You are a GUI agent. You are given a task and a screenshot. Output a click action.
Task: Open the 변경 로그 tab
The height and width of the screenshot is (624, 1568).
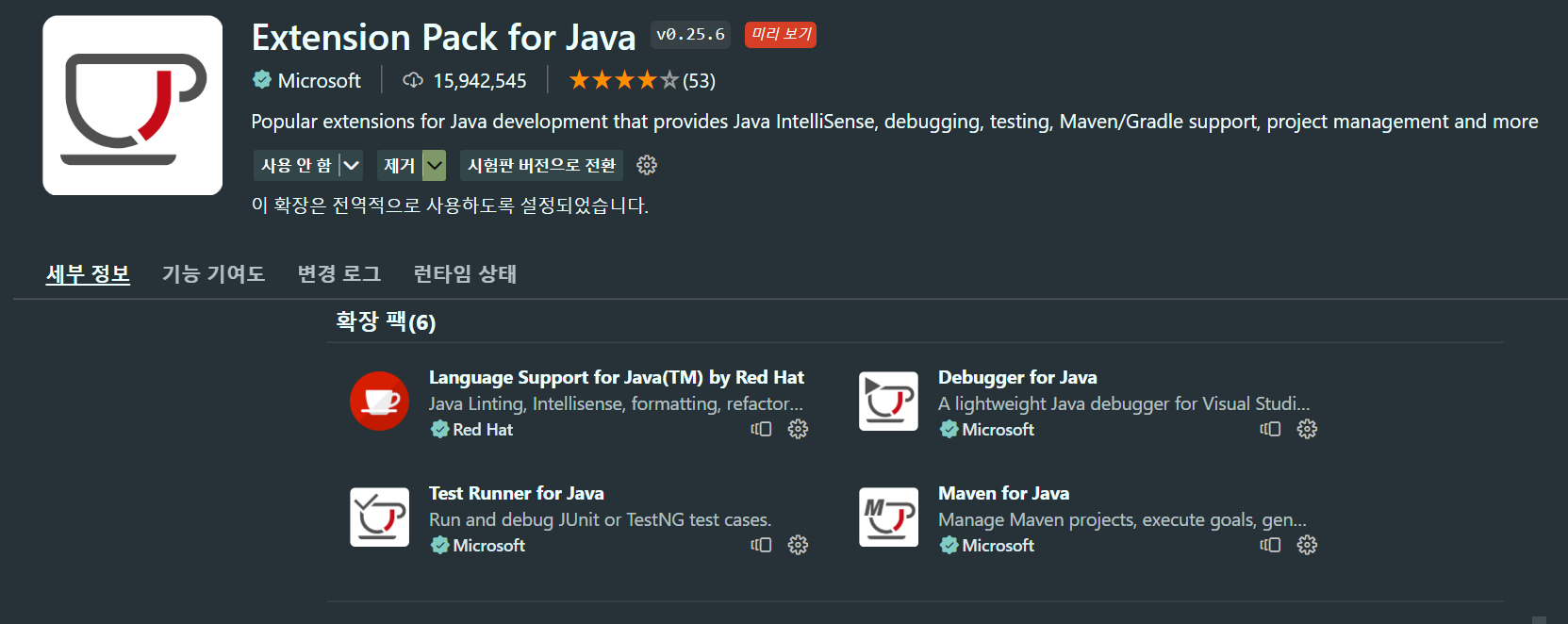pyautogui.click(x=339, y=274)
